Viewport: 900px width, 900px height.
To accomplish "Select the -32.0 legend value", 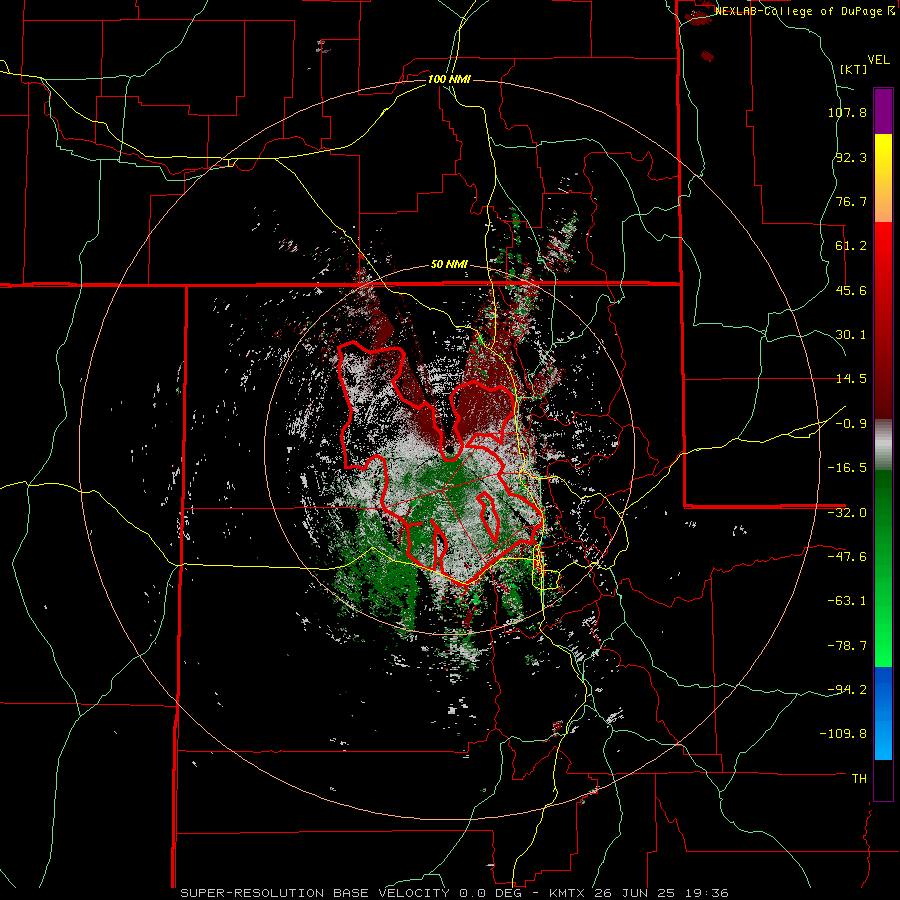I will coord(847,513).
